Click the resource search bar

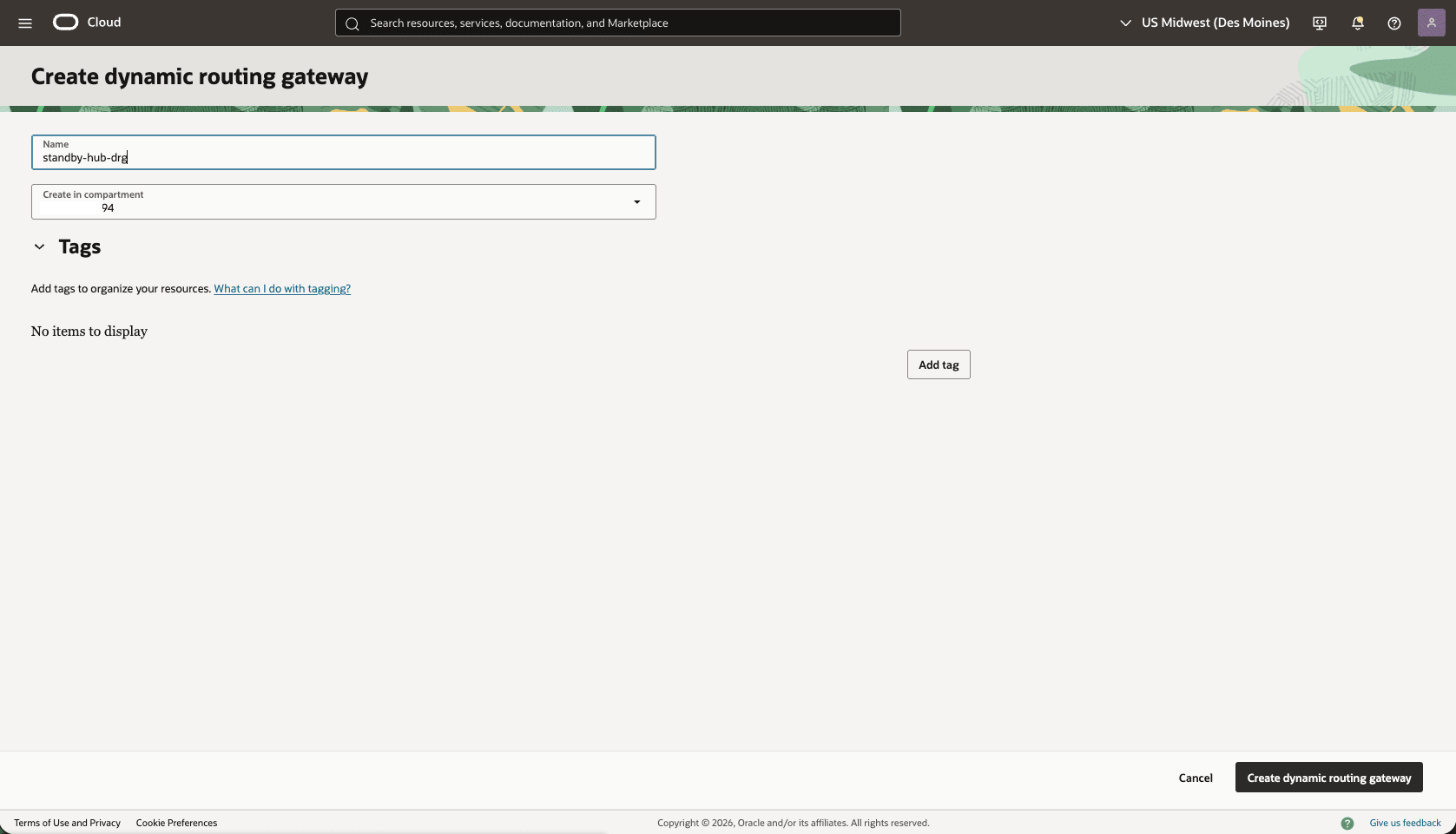(x=616, y=23)
